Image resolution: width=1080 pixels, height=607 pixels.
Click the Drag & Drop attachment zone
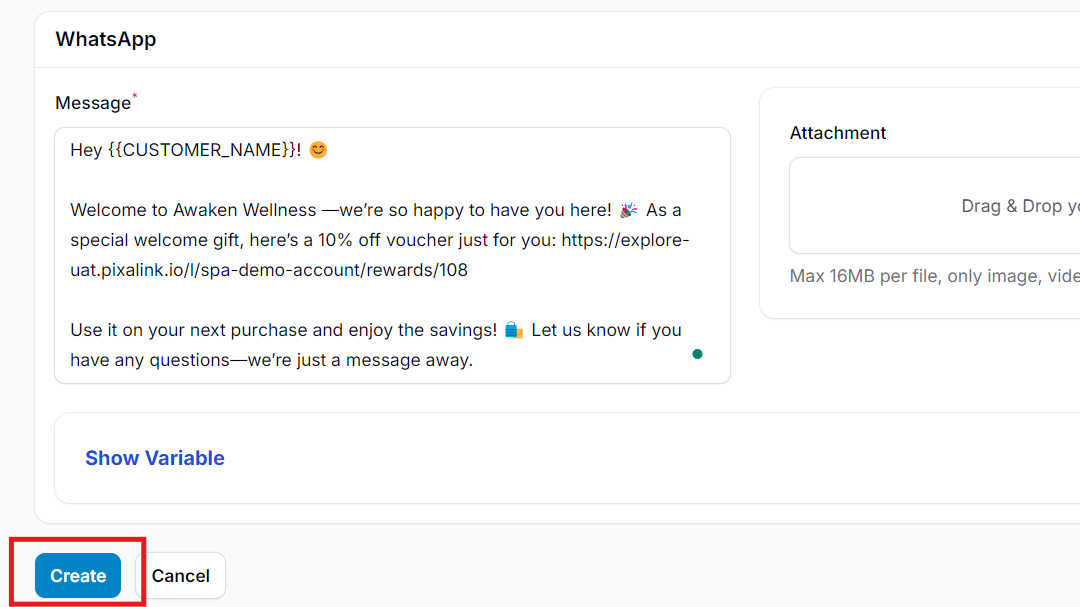(x=935, y=206)
